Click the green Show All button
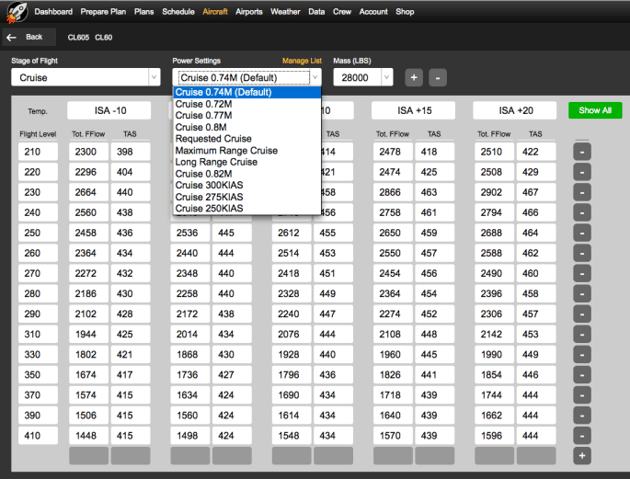 coord(593,110)
